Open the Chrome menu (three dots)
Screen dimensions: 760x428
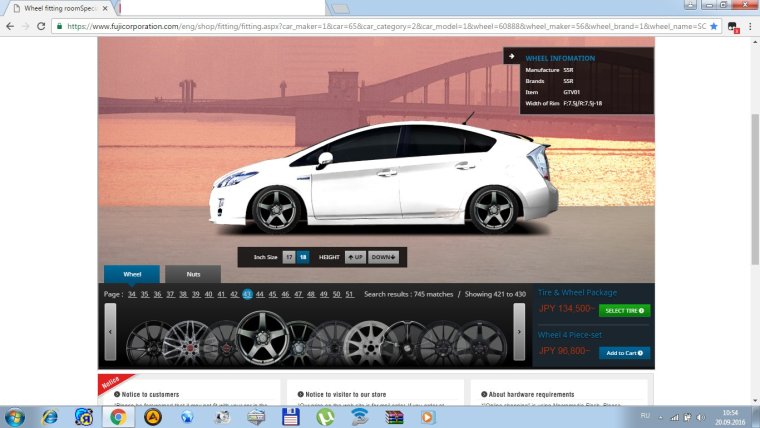750,26
